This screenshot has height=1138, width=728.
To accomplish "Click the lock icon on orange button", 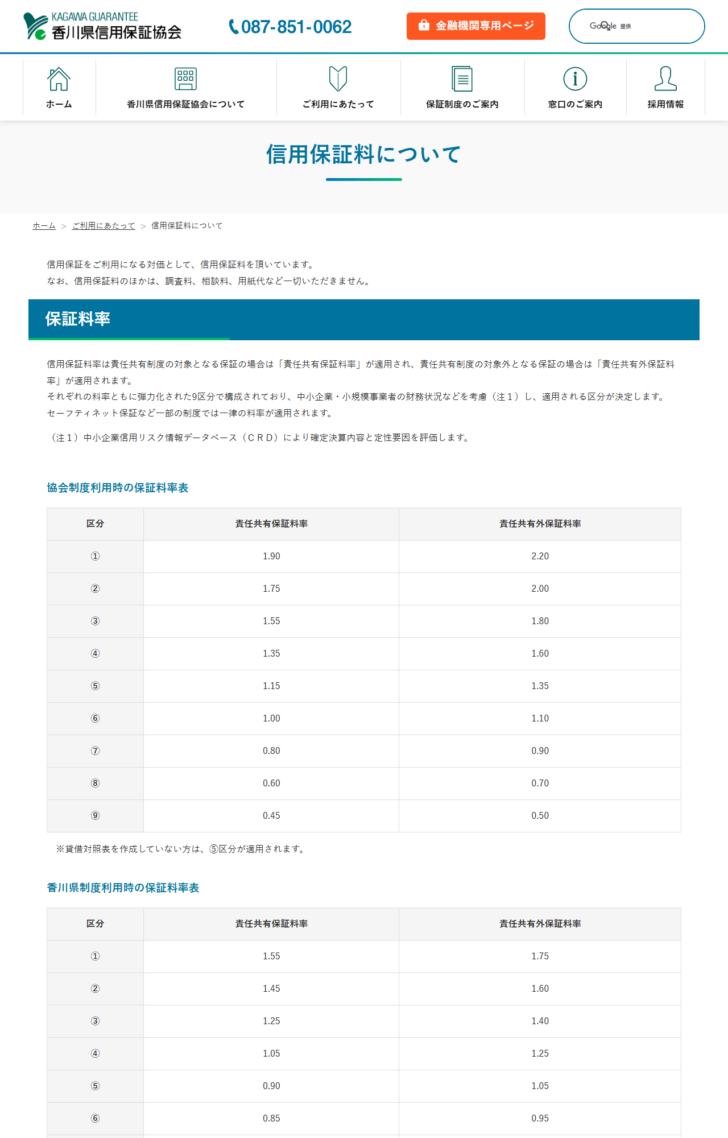I will 424,25.
